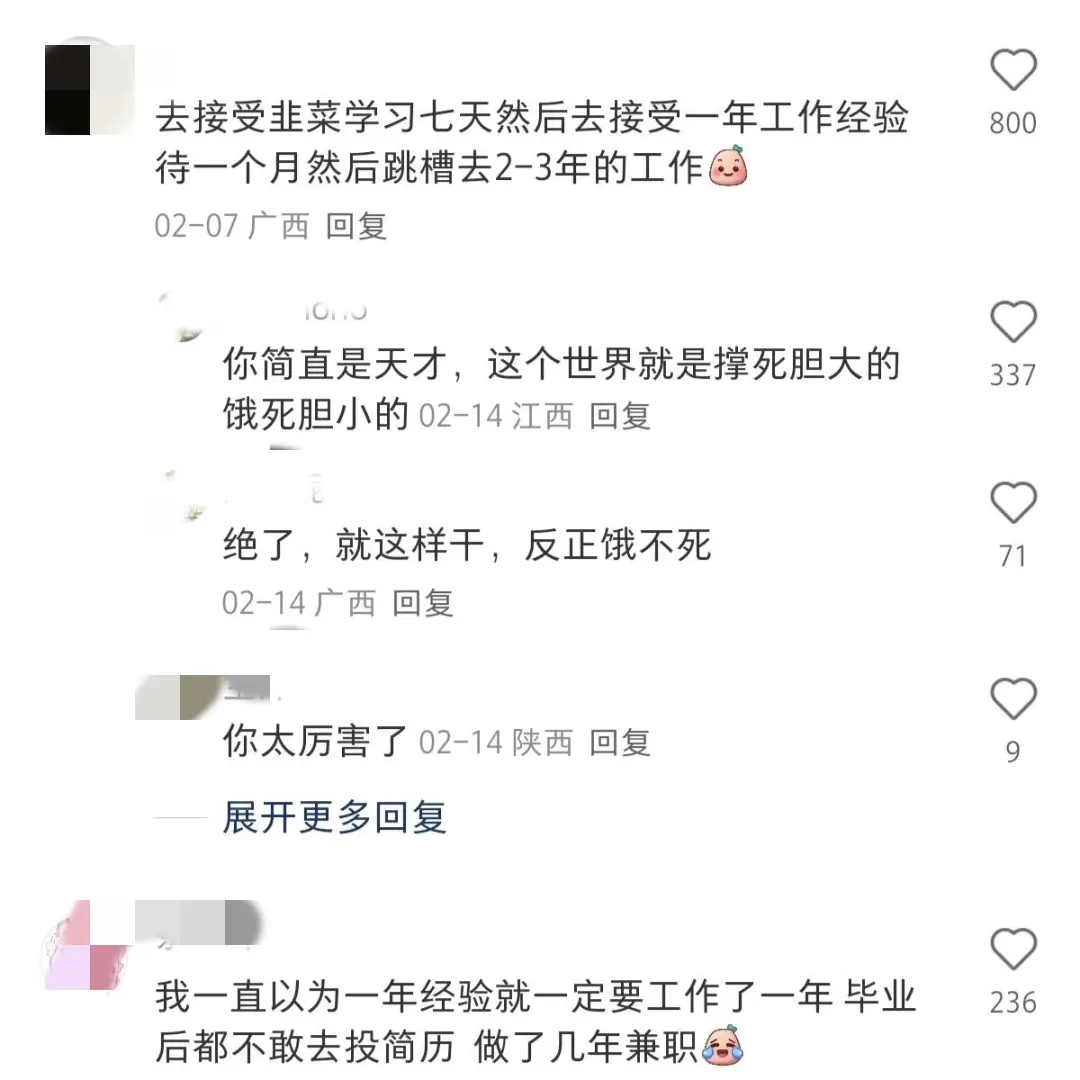Tap the heart on the 236-like comment
Image resolution: width=1080 pixels, height=1080 pixels.
coord(1013,949)
